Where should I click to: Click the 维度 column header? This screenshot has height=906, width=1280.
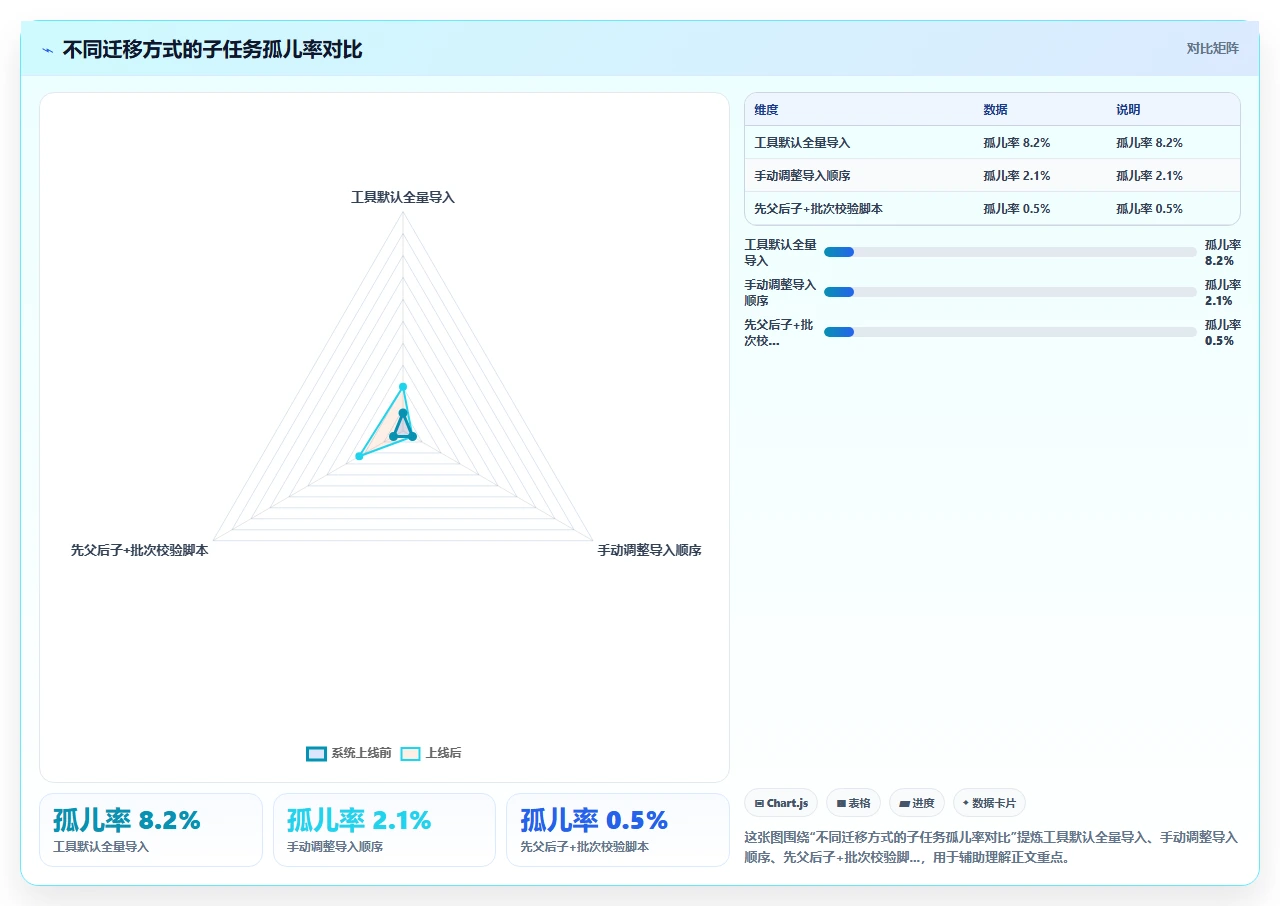(766, 110)
